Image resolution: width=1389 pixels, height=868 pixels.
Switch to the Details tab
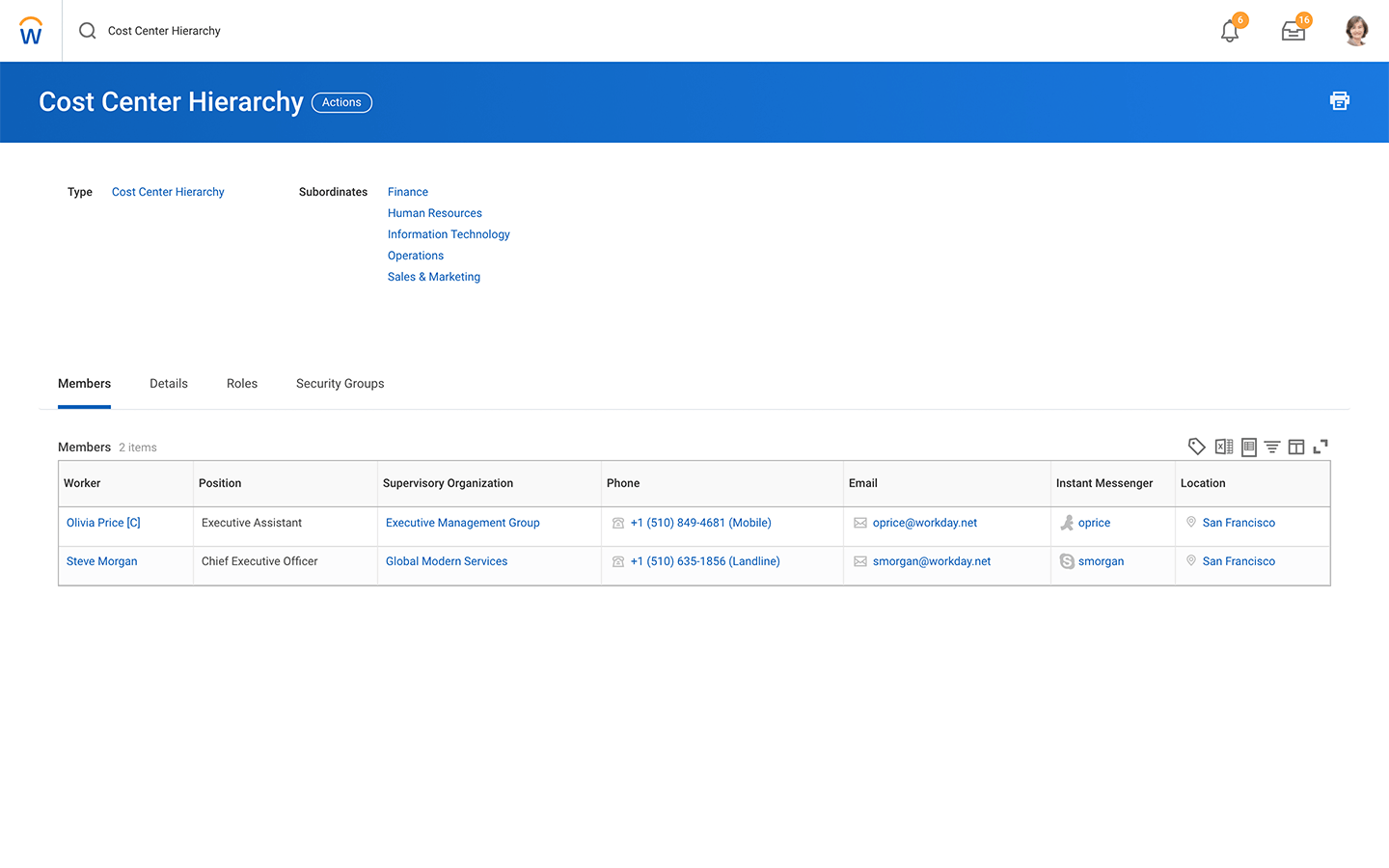[169, 384]
